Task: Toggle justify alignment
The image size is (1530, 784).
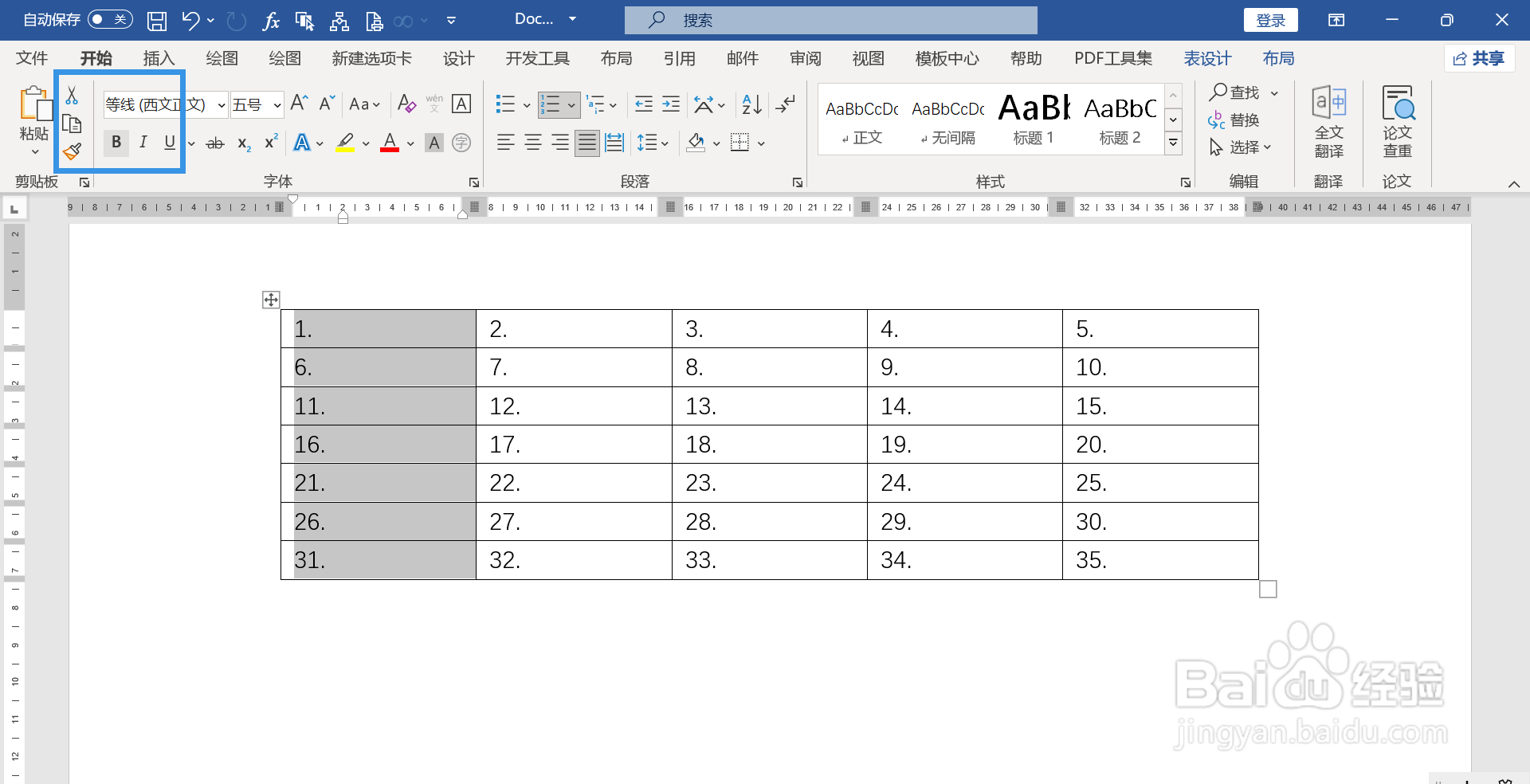Action: pos(587,143)
